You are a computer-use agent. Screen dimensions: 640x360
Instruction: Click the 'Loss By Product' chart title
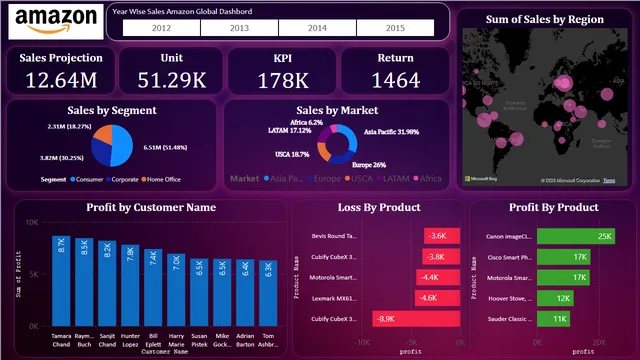(379, 207)
